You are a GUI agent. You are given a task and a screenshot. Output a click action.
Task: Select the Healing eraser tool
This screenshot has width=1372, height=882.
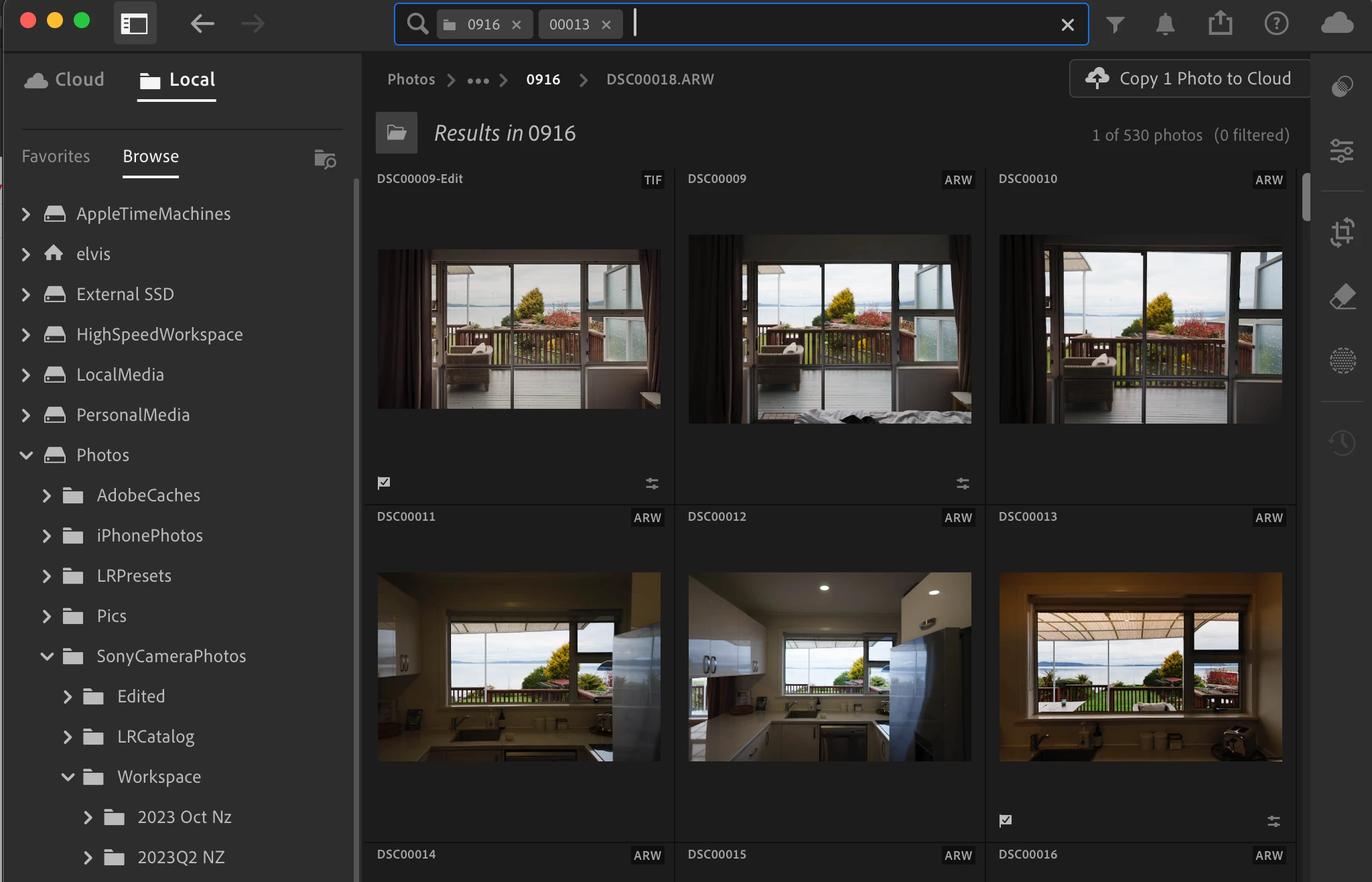pos(1342,296)
